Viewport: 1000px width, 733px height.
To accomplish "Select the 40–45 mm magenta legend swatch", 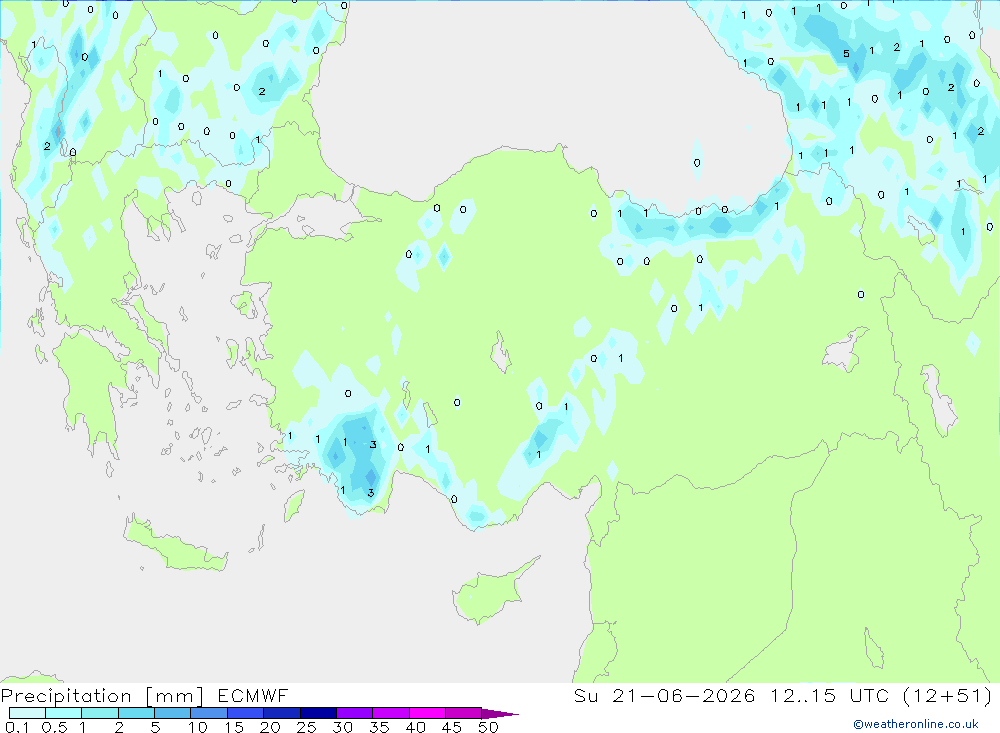I will point(427,713).
